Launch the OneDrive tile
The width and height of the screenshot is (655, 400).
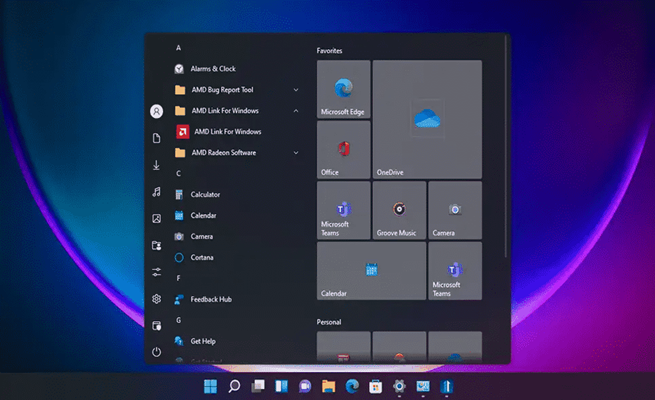(x=426, y=119)
